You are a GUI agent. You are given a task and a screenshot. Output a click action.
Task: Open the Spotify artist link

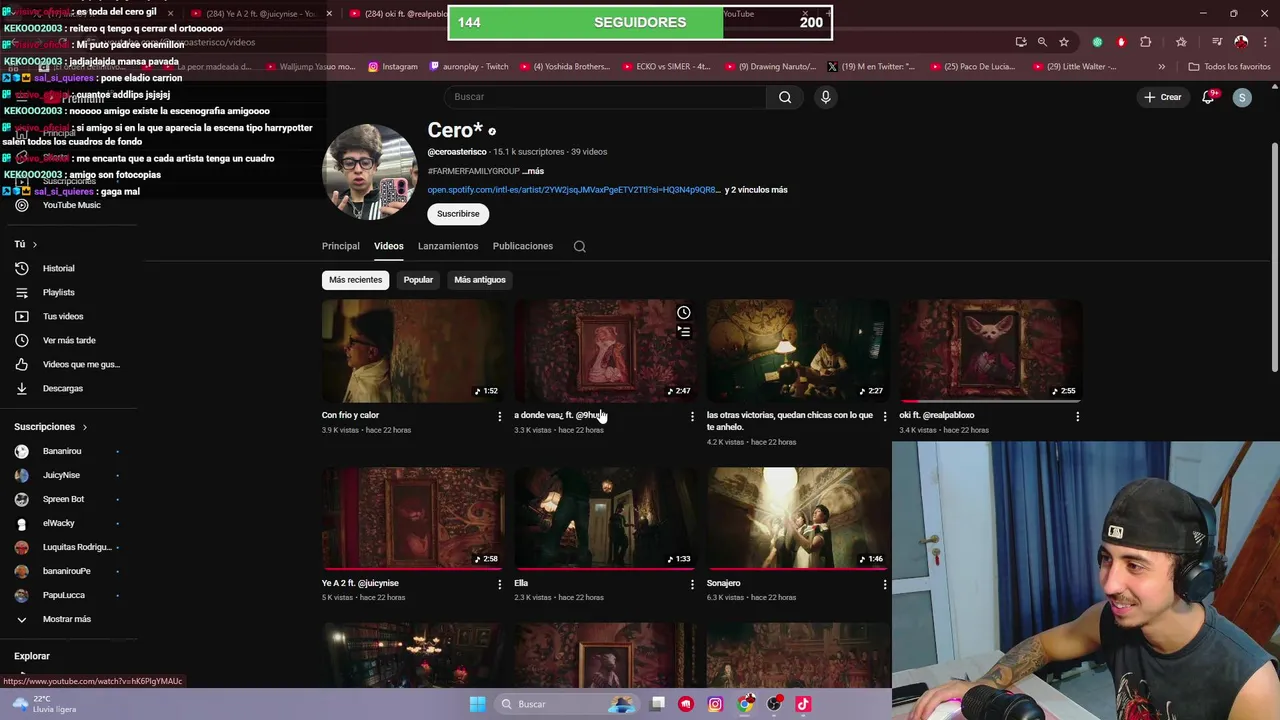pyautogui.click(x=573, y=190)
